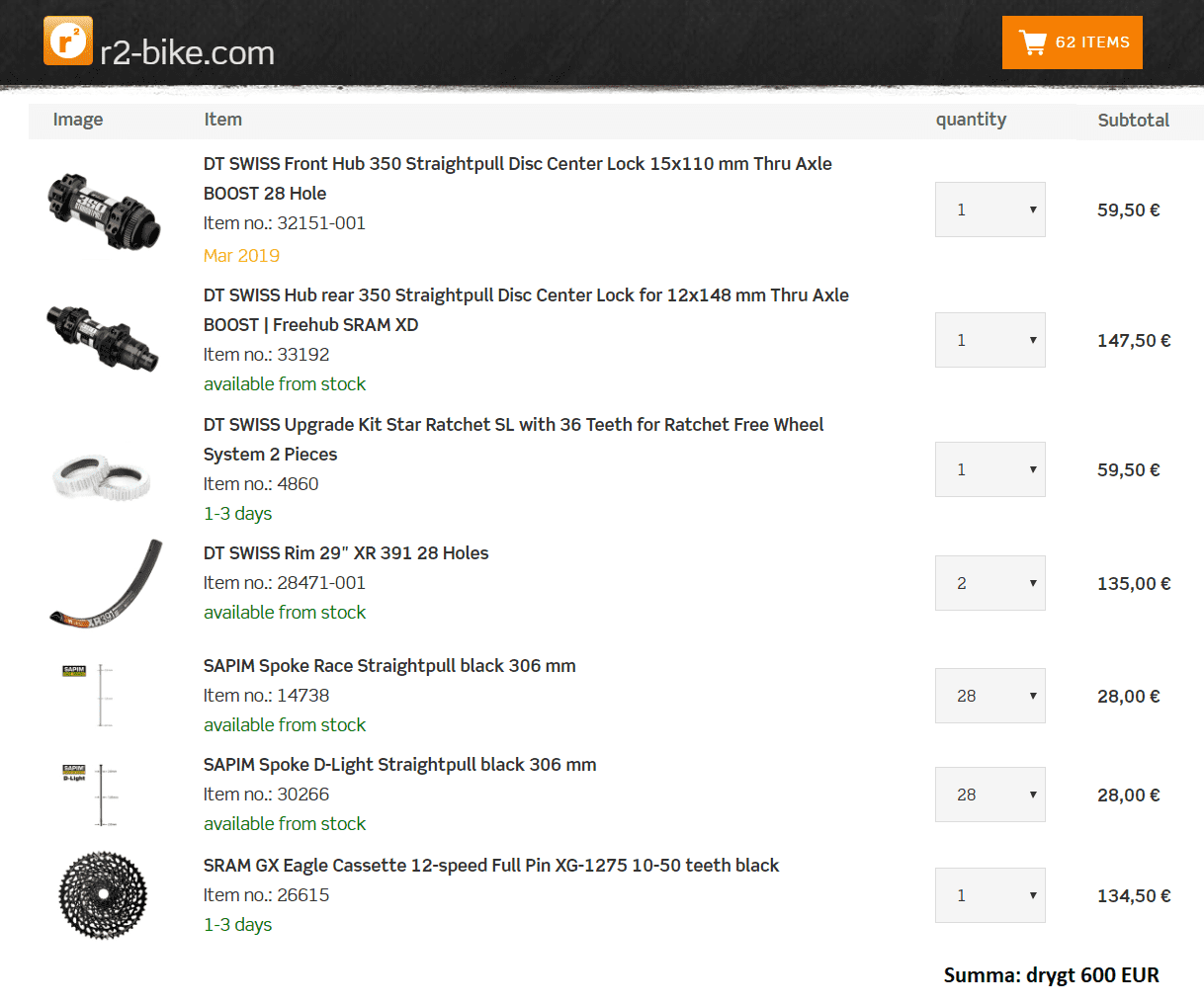Expand quantity dropdown for D-Light spokes
The width and height of the screenshot is (1204, 1005).
(x=989, y=795)
